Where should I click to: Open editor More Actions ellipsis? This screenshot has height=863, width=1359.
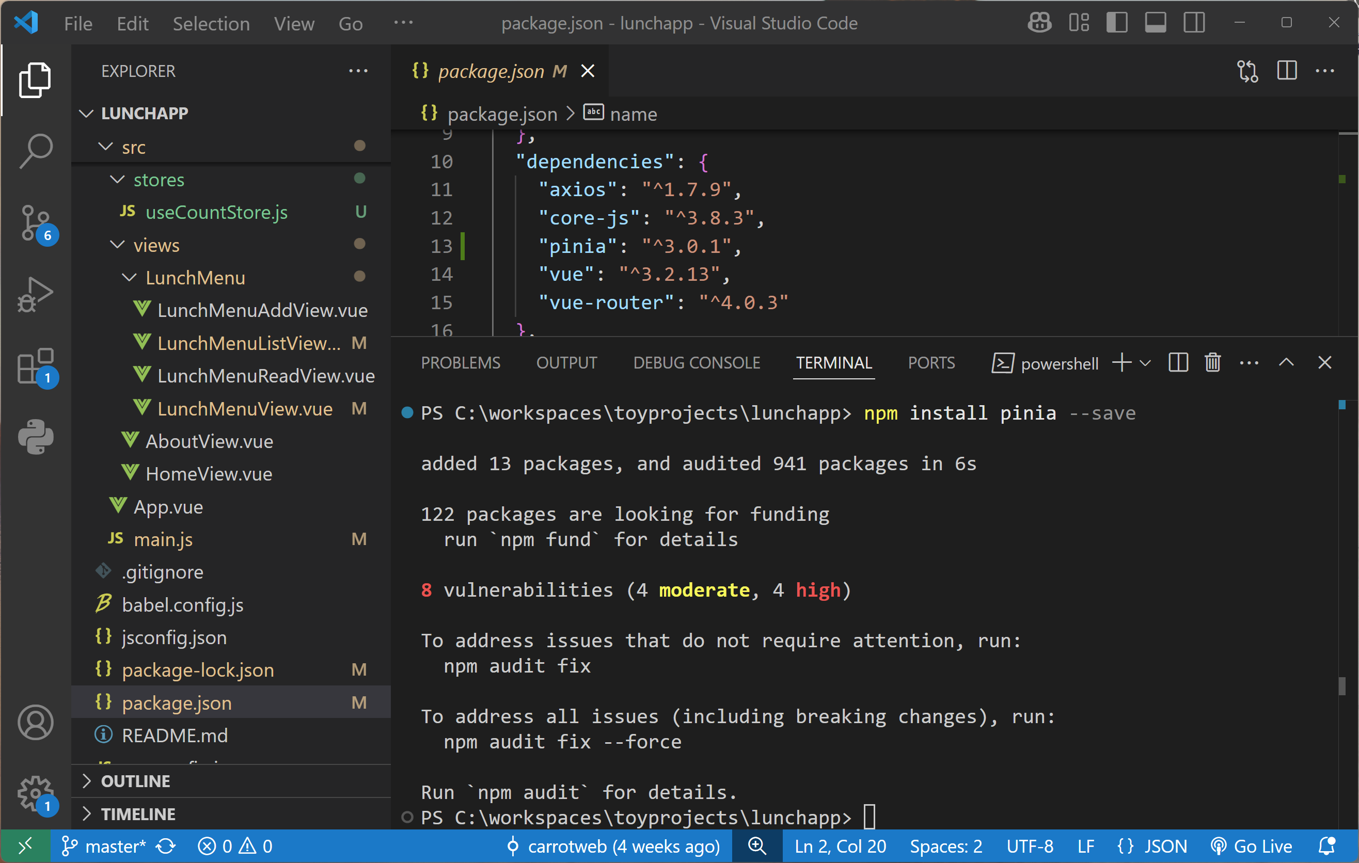pyautogui.click(x=1325, y=71)
